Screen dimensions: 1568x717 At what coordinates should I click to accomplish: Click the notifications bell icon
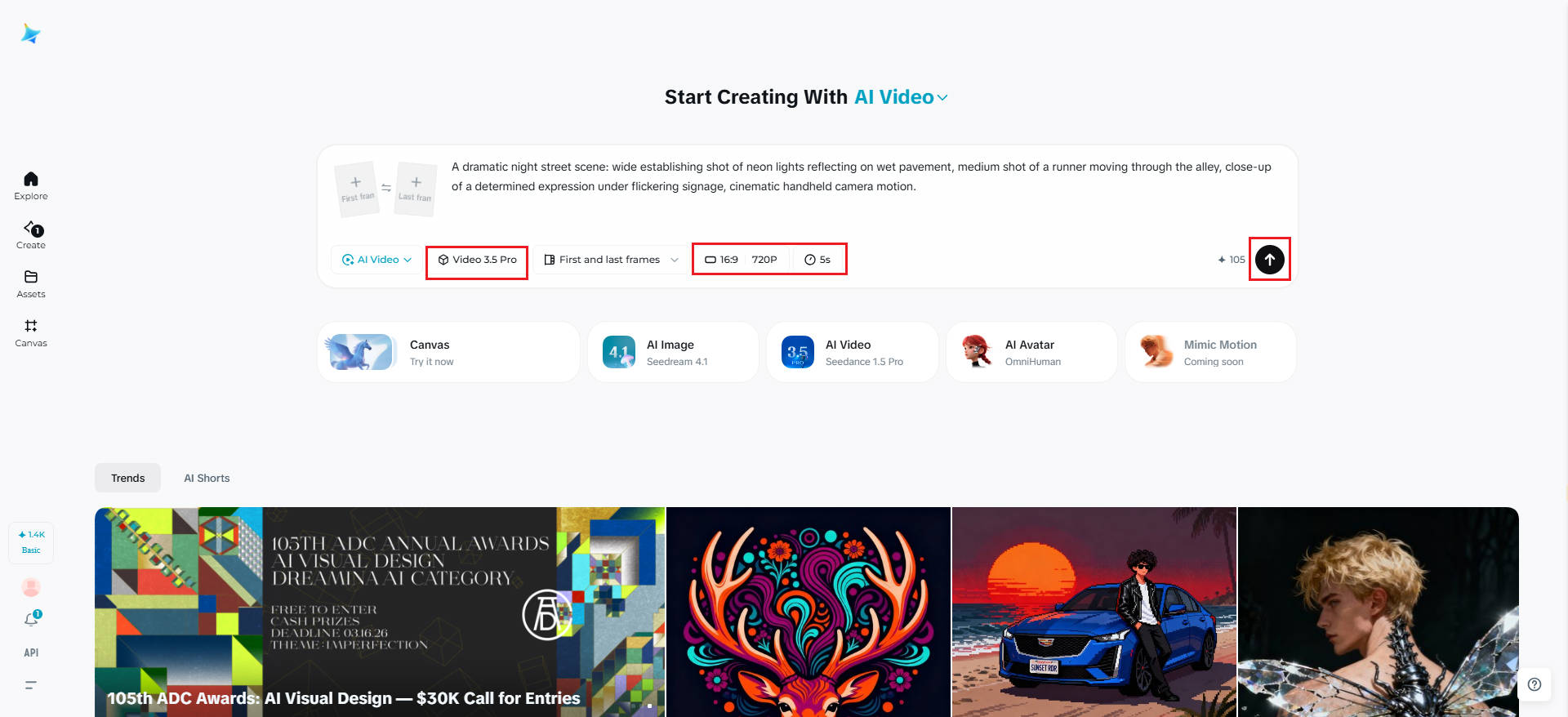tap(31, 620)
